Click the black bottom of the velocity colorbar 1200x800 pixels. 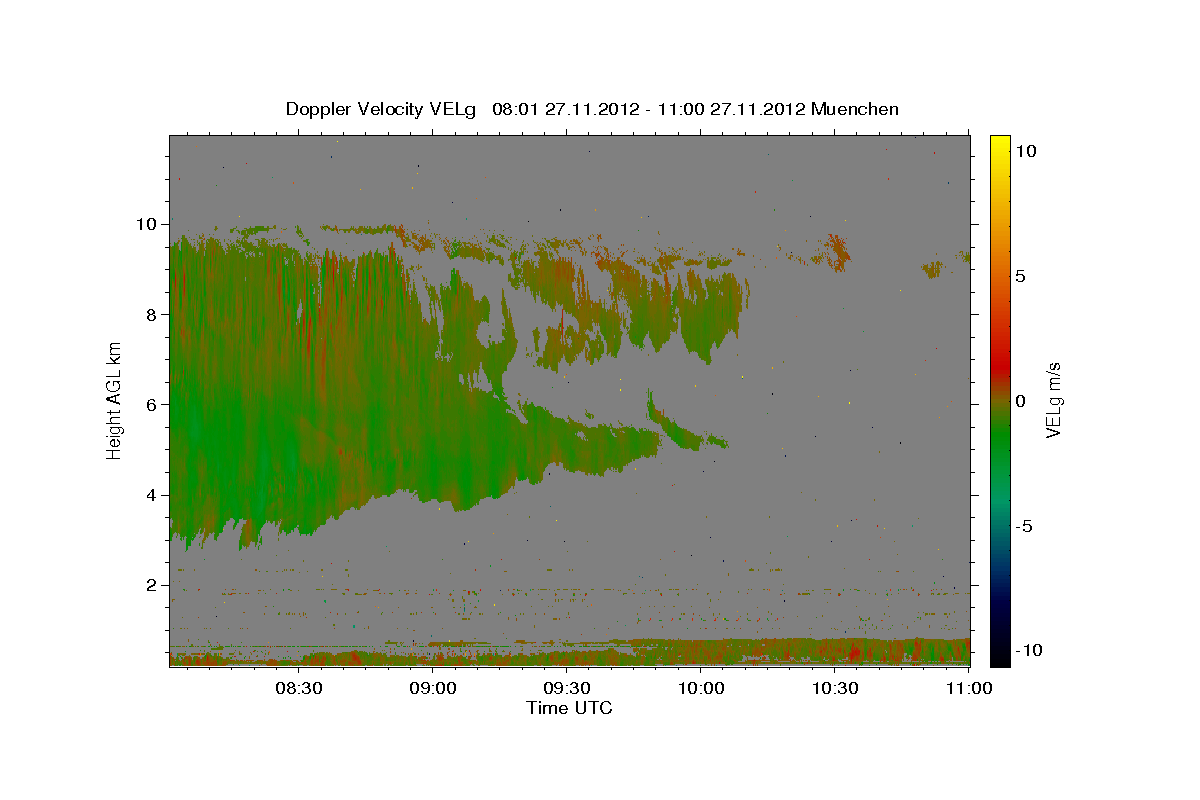click(x=1000, y=655)
